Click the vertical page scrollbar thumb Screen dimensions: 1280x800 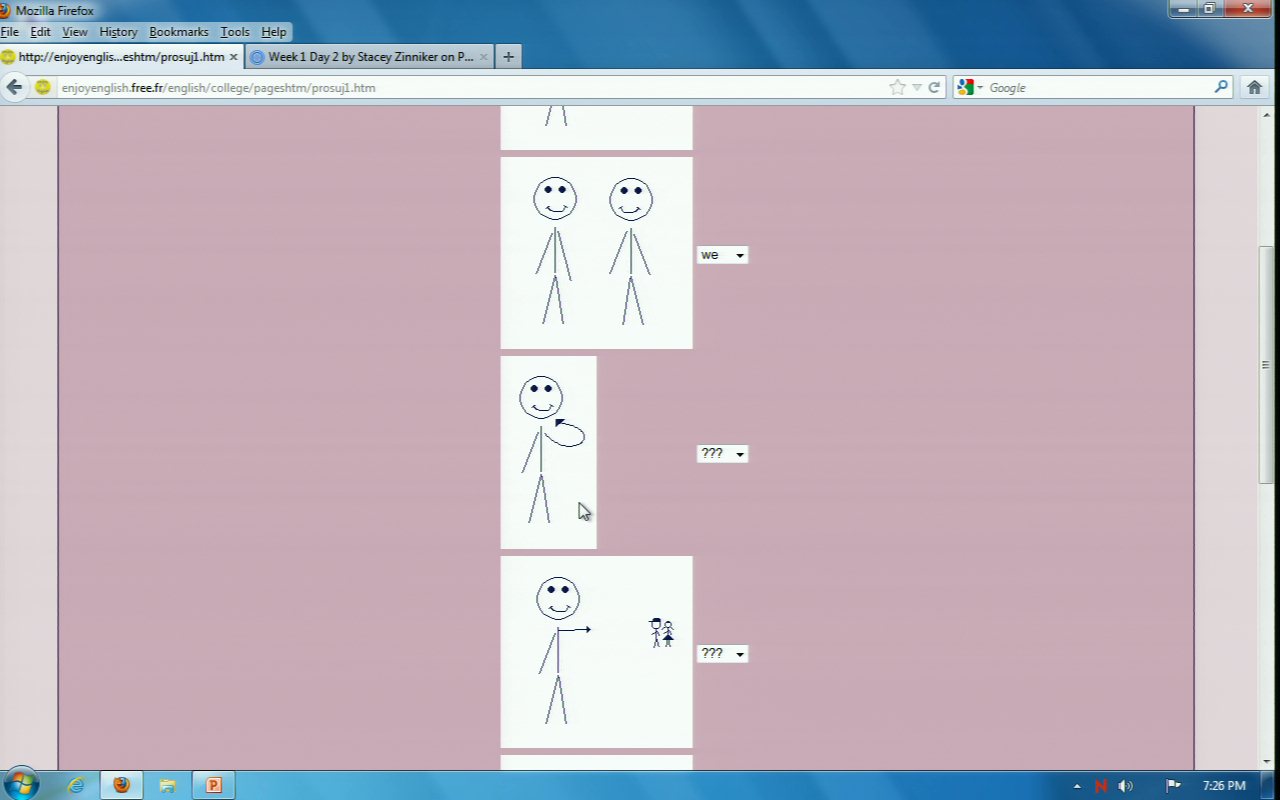point(1265,365)
